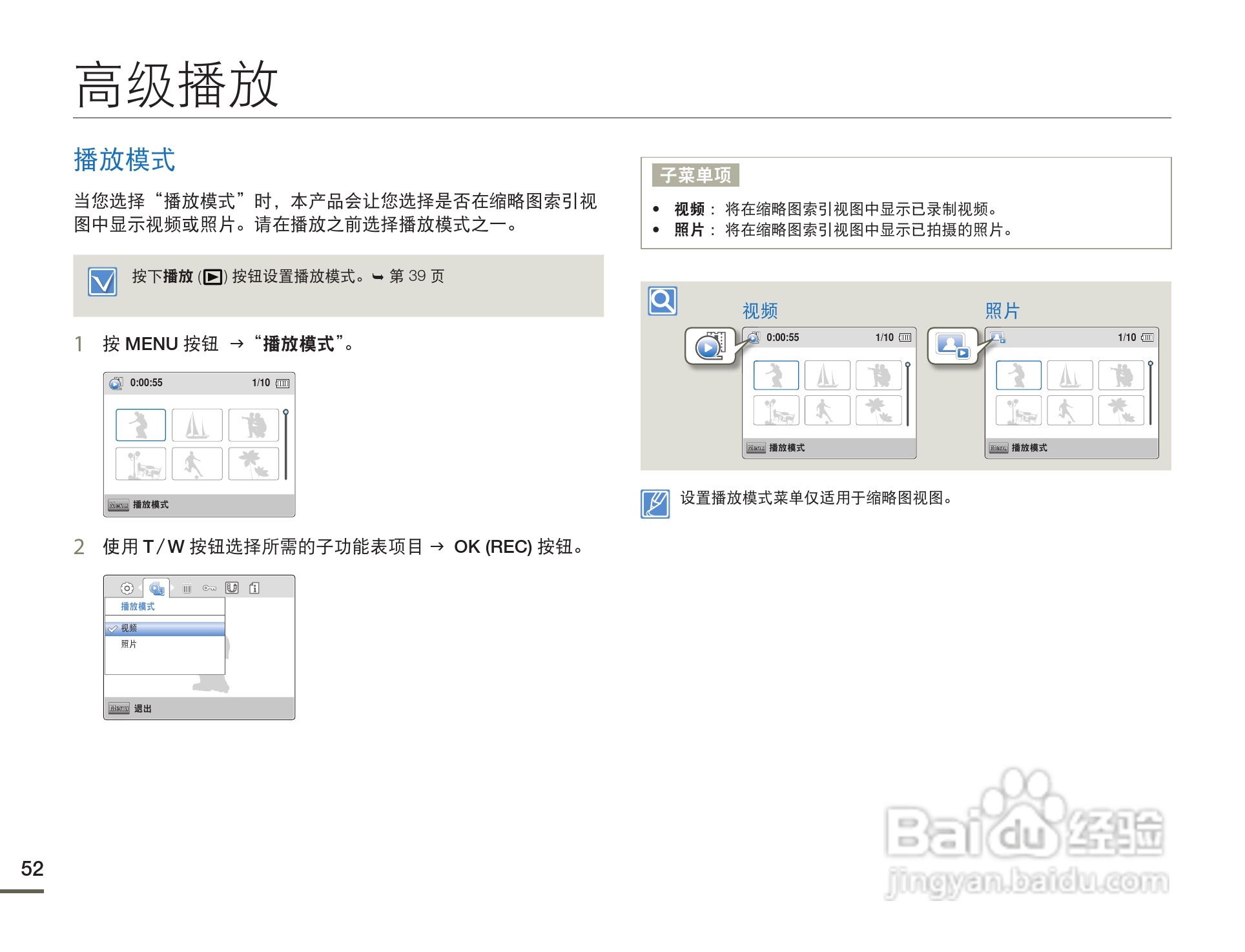Select palm tree thumbnail in step 1 screen
The image size is (1245, 952).
(x=254, y=464)
